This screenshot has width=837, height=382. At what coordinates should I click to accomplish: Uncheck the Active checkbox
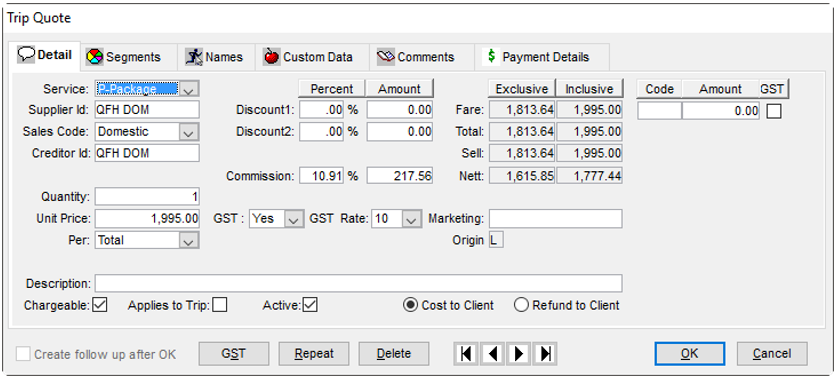[310, 305]
